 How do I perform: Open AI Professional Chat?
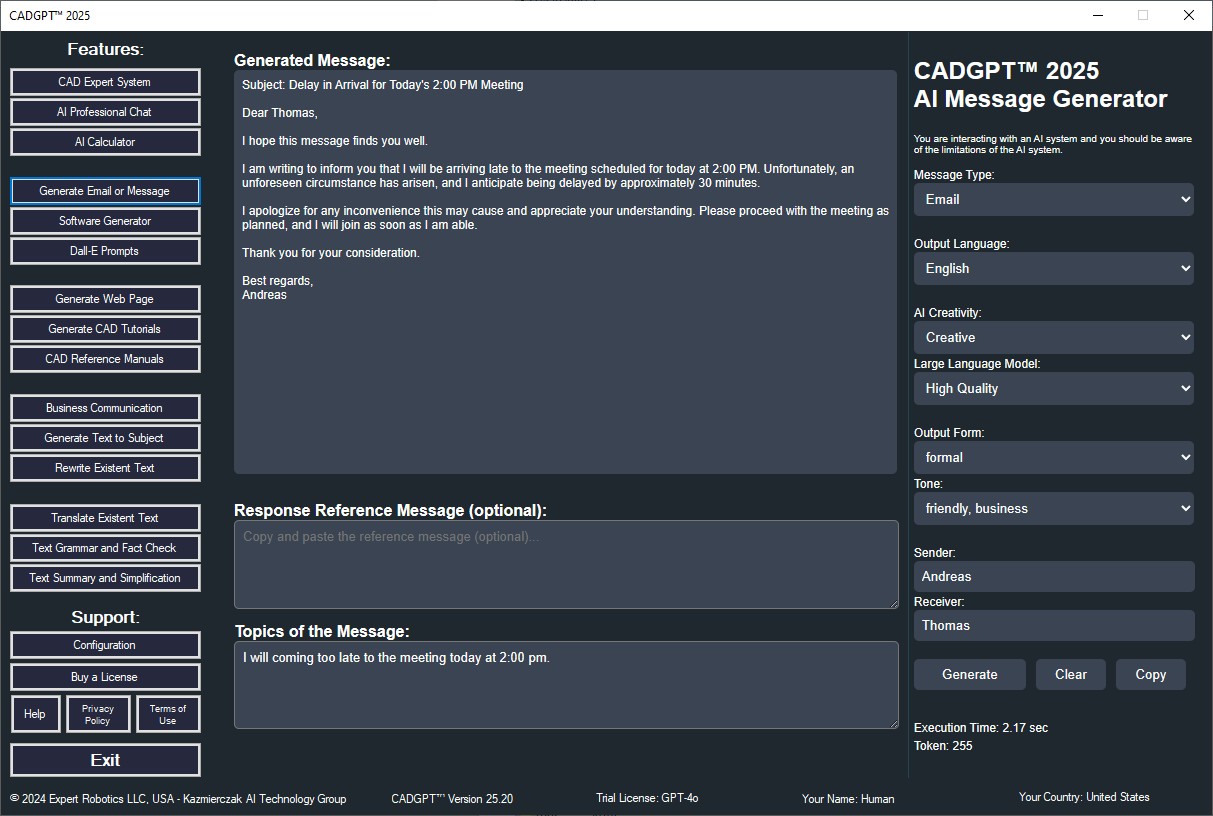tap(105, 112)
